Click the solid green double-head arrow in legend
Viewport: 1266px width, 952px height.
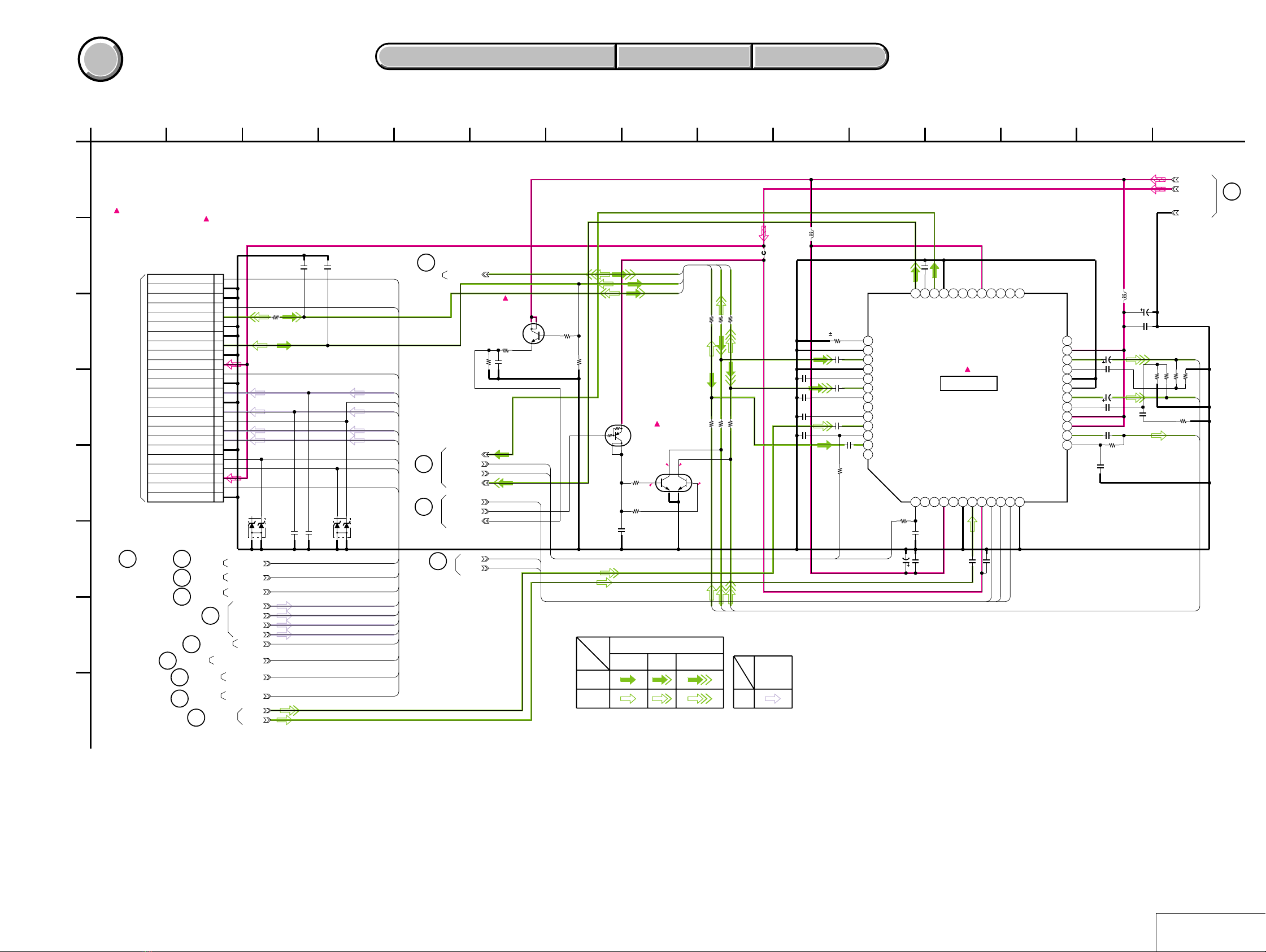click(x=662, y=680)
